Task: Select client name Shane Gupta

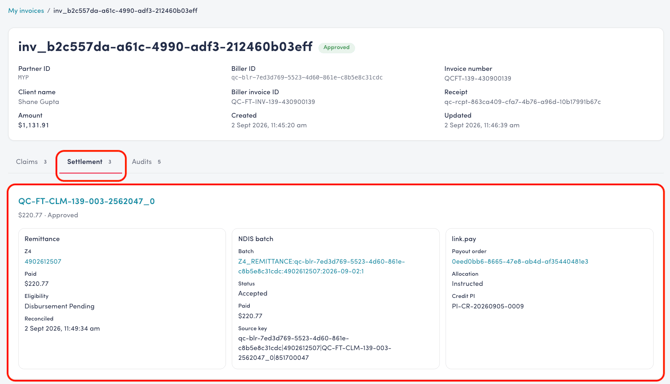Action: click(38, 102)
